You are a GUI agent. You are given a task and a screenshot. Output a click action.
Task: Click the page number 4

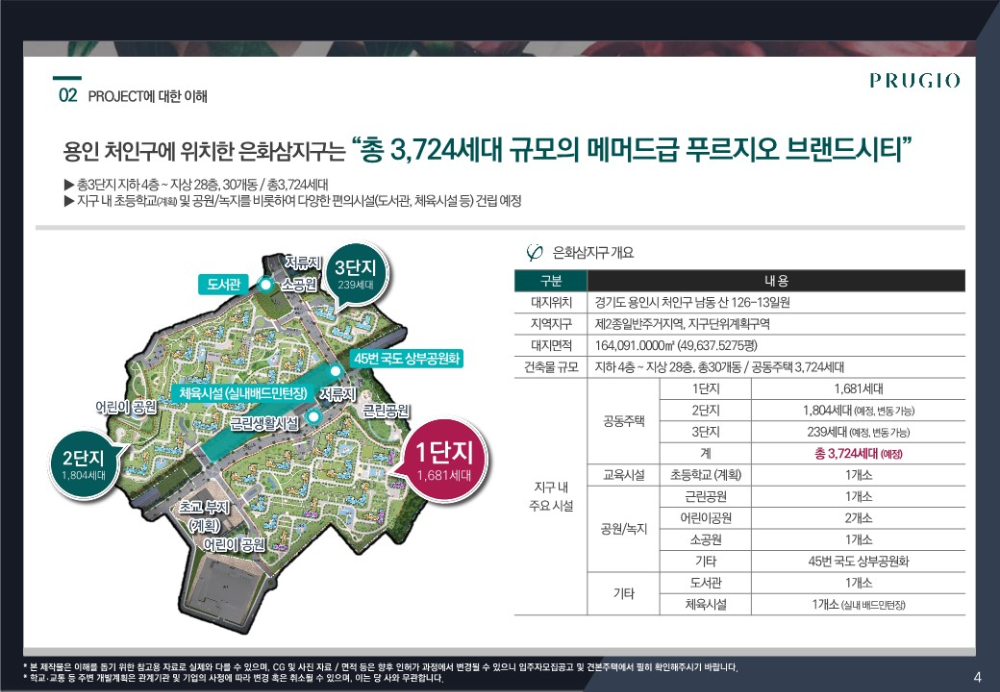coord(978,677)
